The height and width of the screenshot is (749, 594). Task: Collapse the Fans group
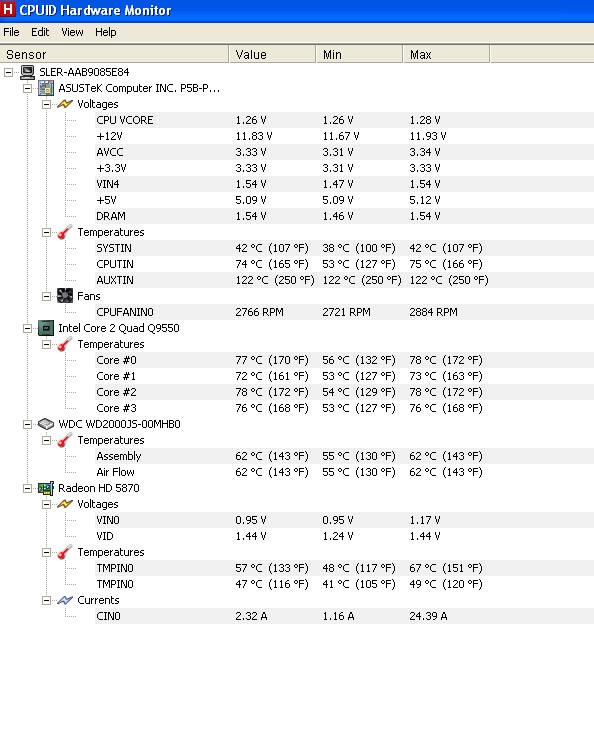click(x=46, y=296)
